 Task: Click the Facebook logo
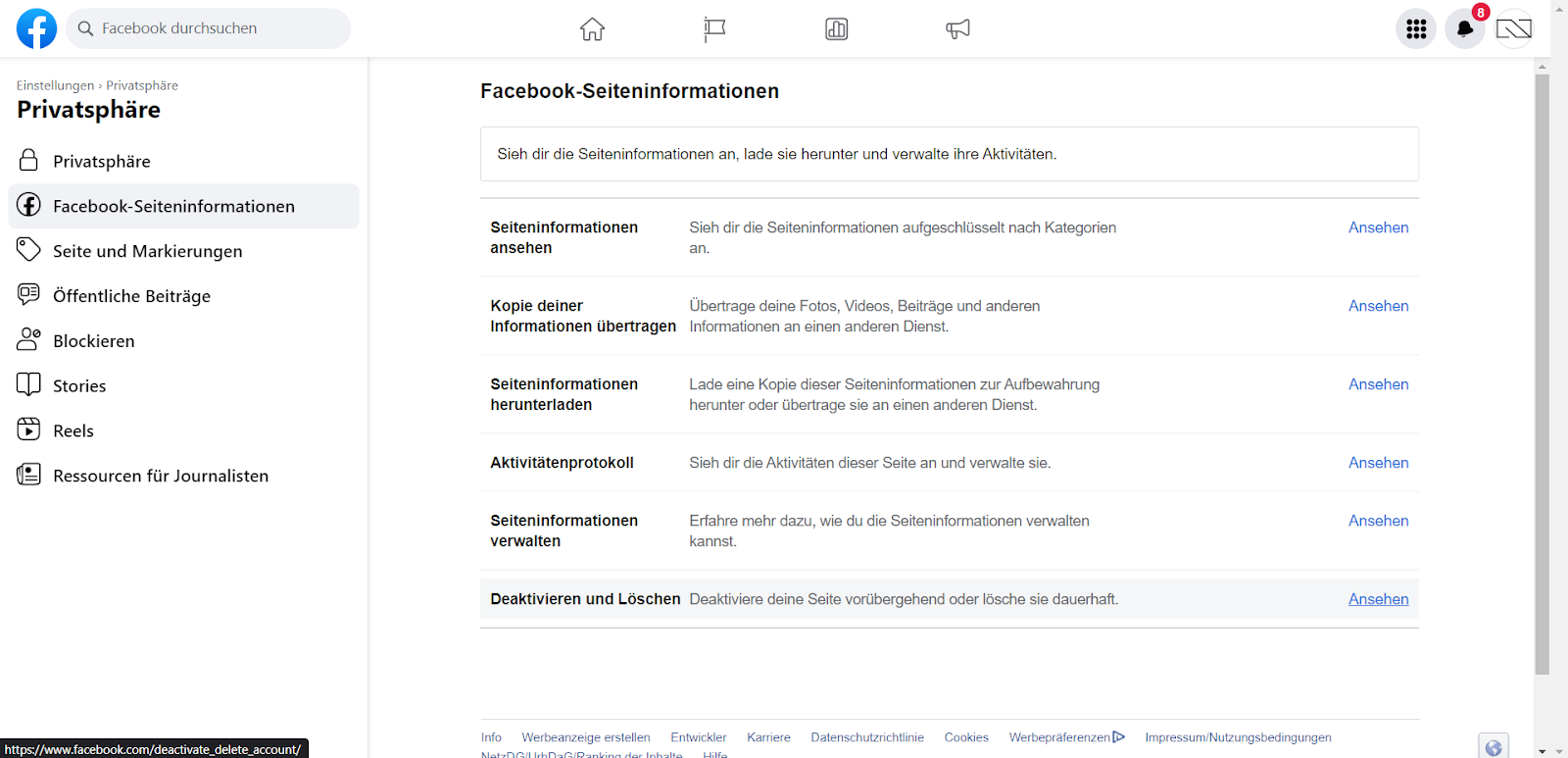click(x=36, y=28)
